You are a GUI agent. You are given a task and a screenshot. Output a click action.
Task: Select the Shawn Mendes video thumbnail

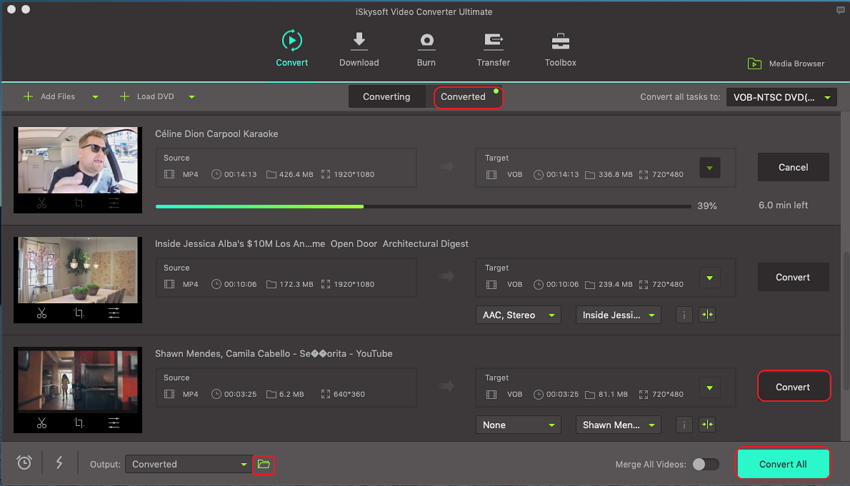point(78,380)
